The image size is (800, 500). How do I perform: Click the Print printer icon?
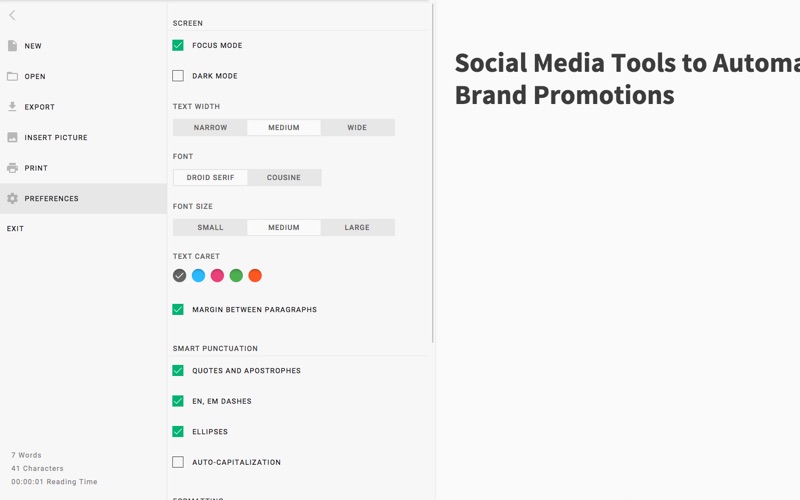tap(12, 168)
